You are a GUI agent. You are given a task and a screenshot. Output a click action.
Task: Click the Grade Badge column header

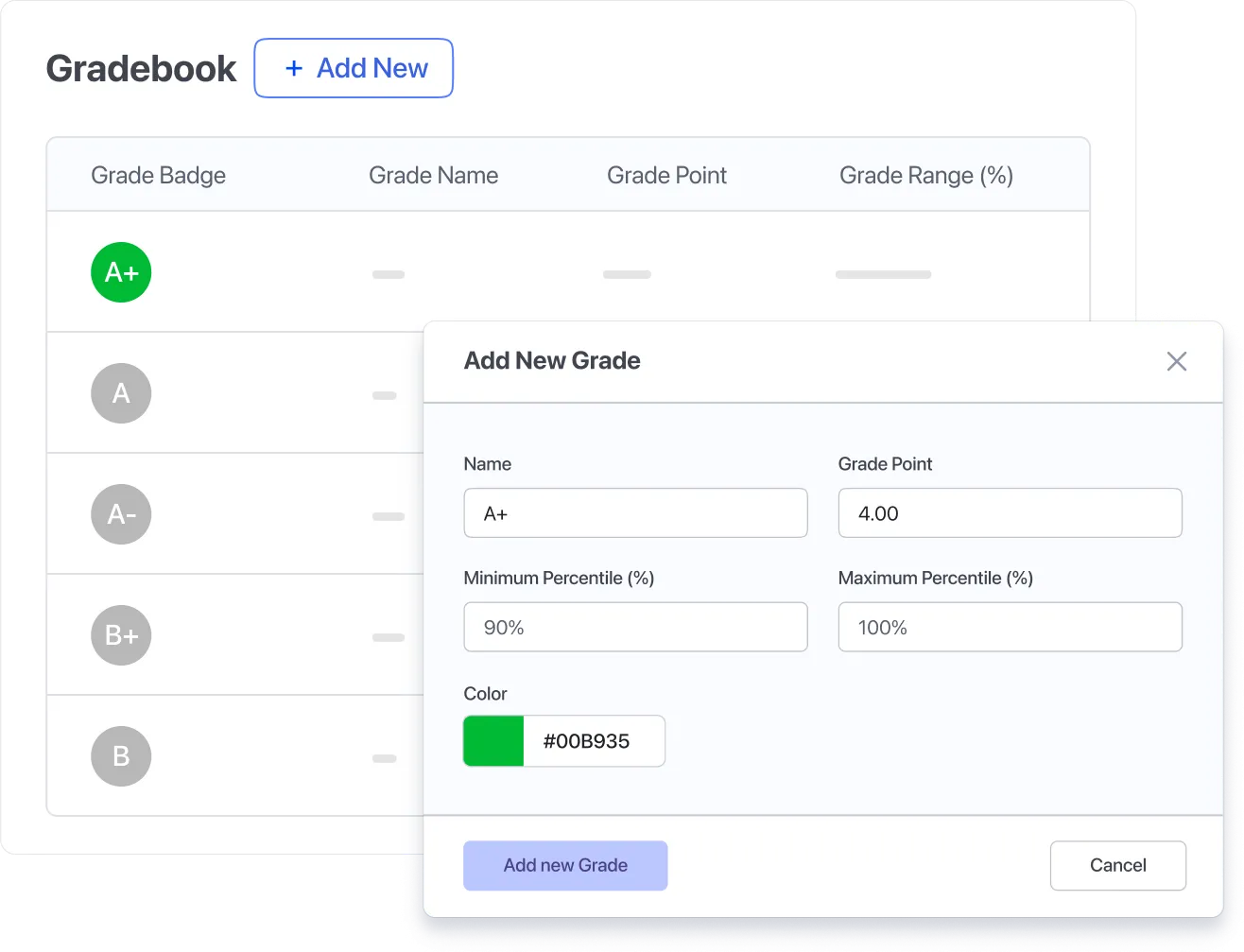pyautogui.click(x=158, y=176)
